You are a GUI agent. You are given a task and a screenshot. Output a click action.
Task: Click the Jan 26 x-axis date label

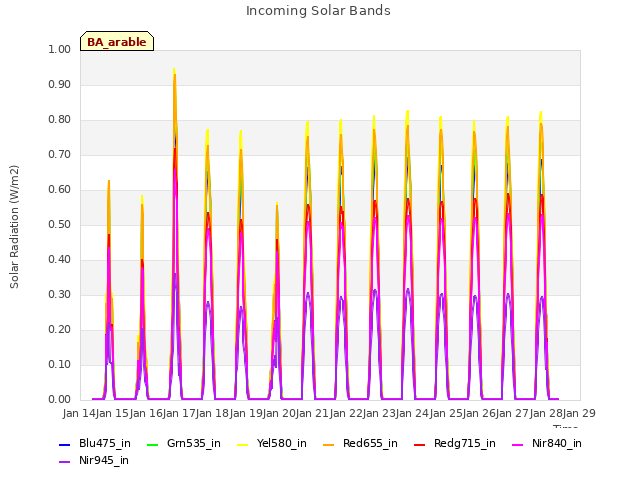[479, 413]
